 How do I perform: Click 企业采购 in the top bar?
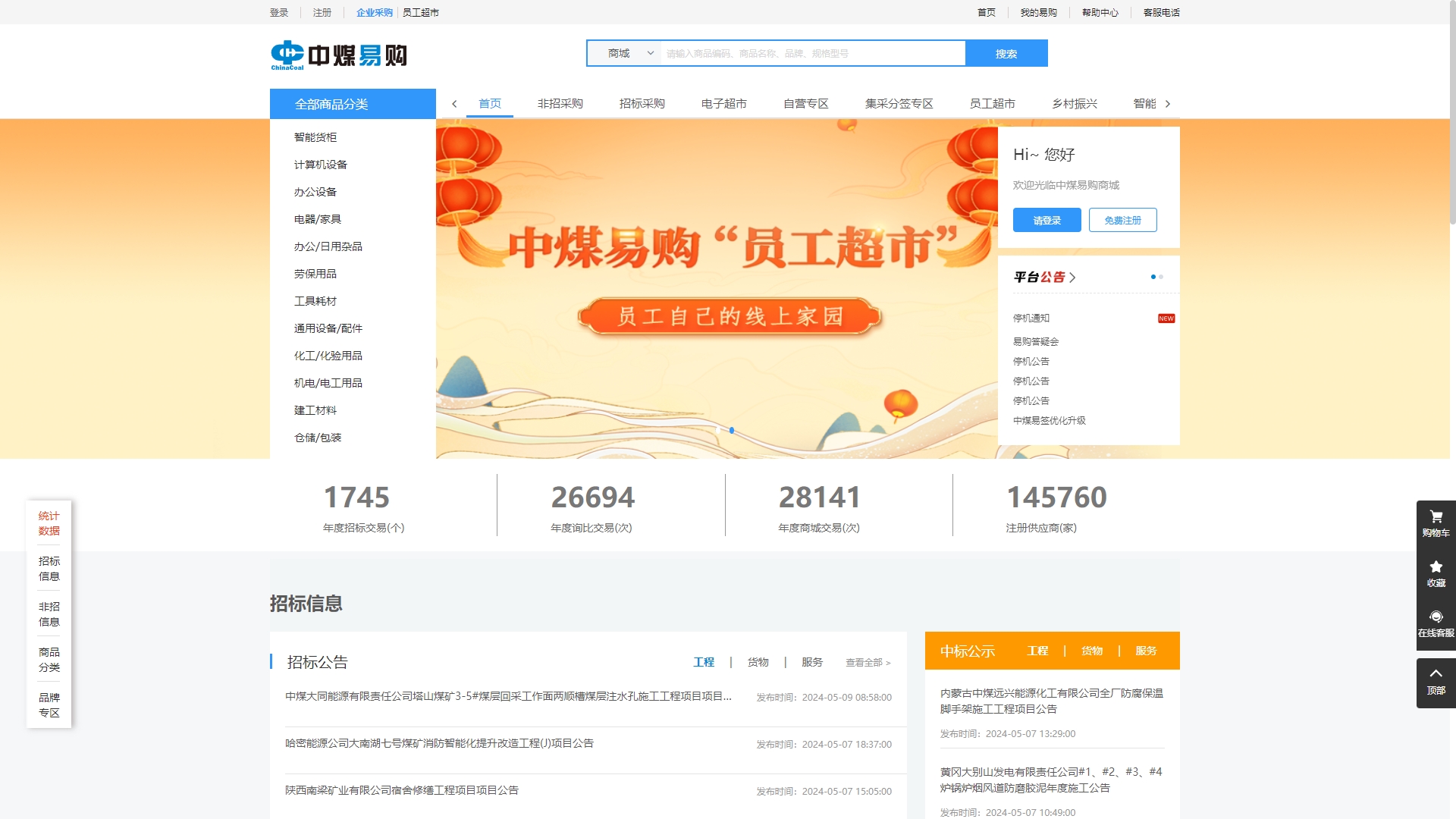click(375, 12)
